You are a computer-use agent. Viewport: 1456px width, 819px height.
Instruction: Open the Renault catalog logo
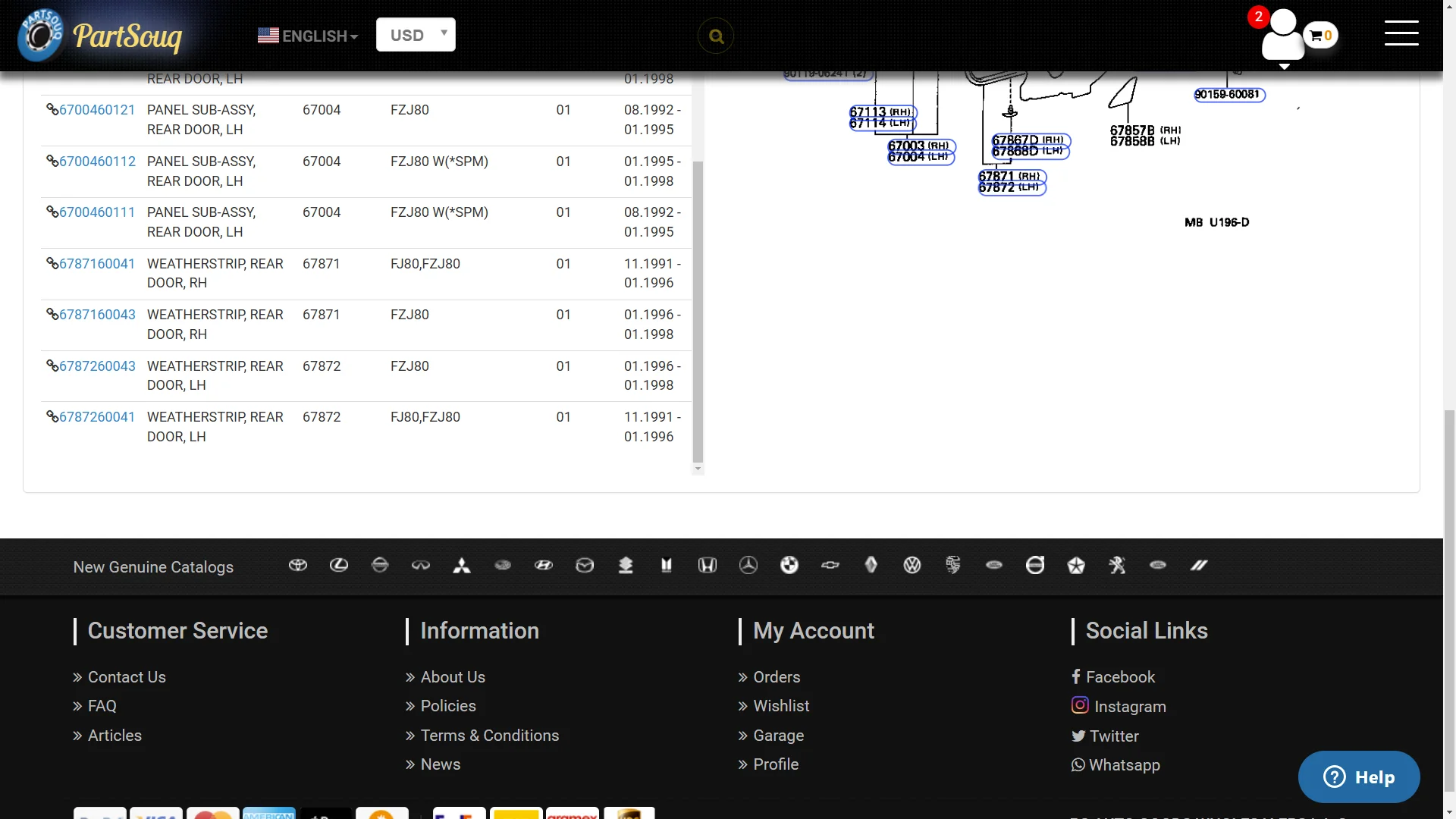click(x=871, y=566)
